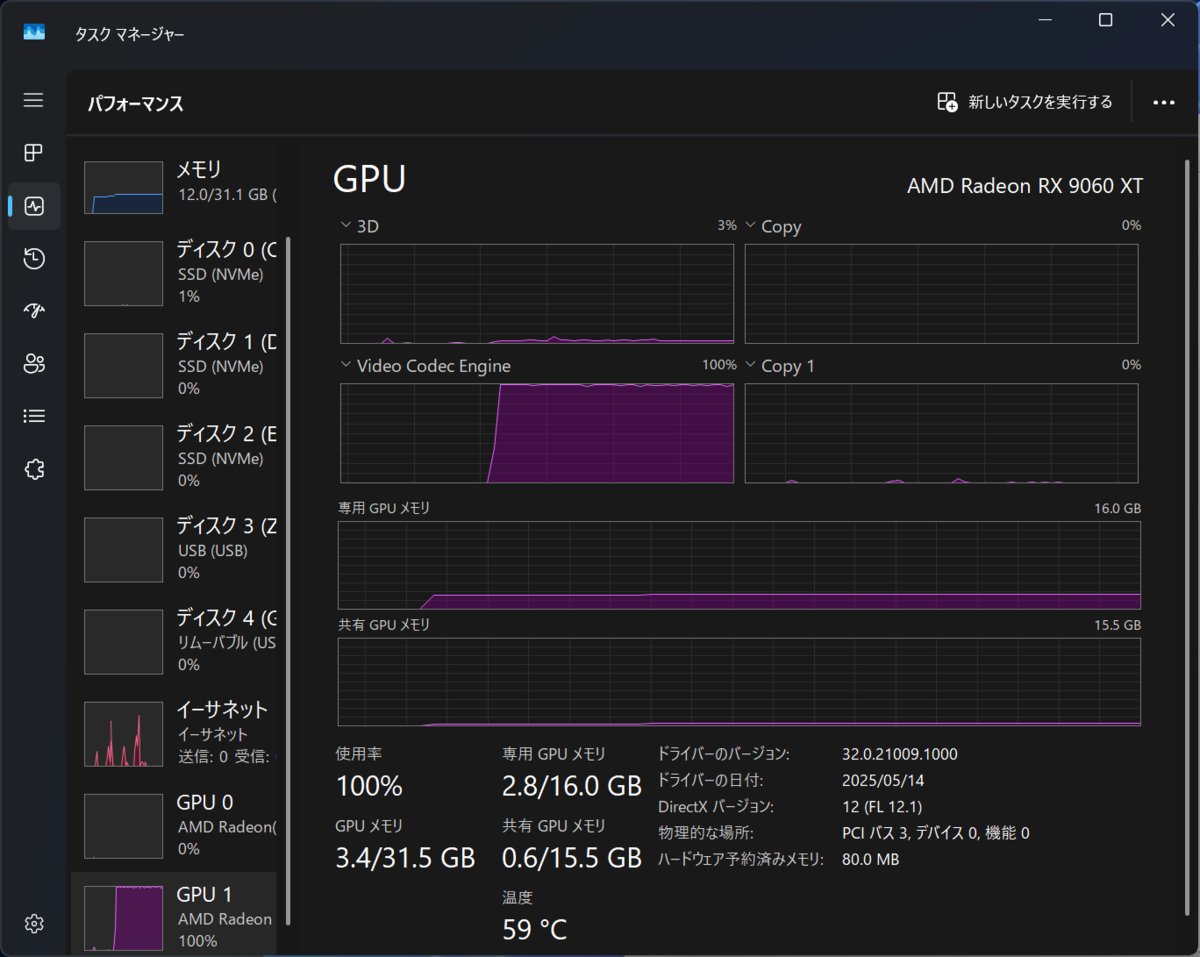Select GPU 0 in the device list
Screen dimensions: 1200x957
click(x=180, y=825)
